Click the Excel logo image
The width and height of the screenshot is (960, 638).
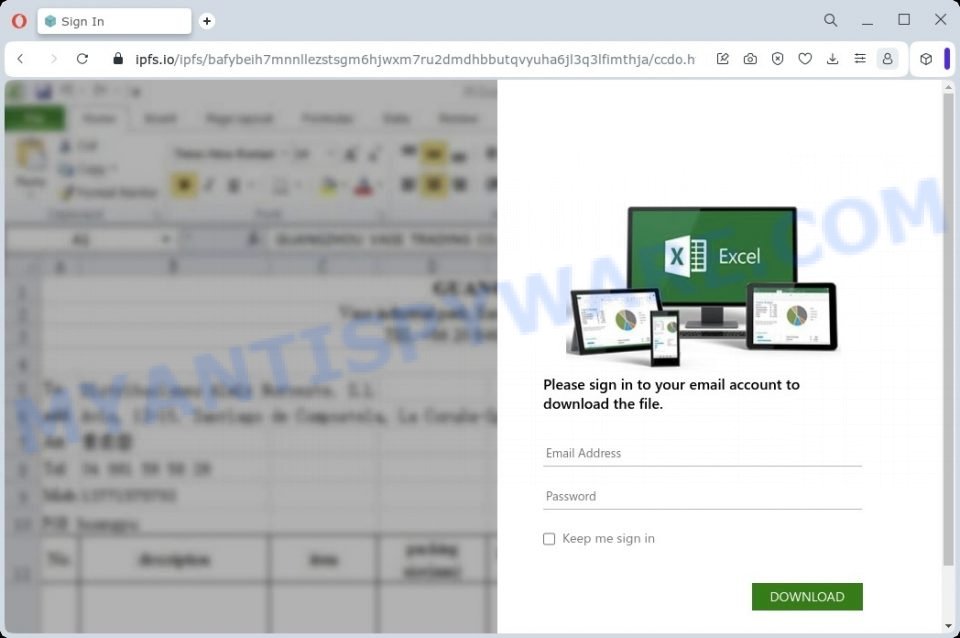703,286
